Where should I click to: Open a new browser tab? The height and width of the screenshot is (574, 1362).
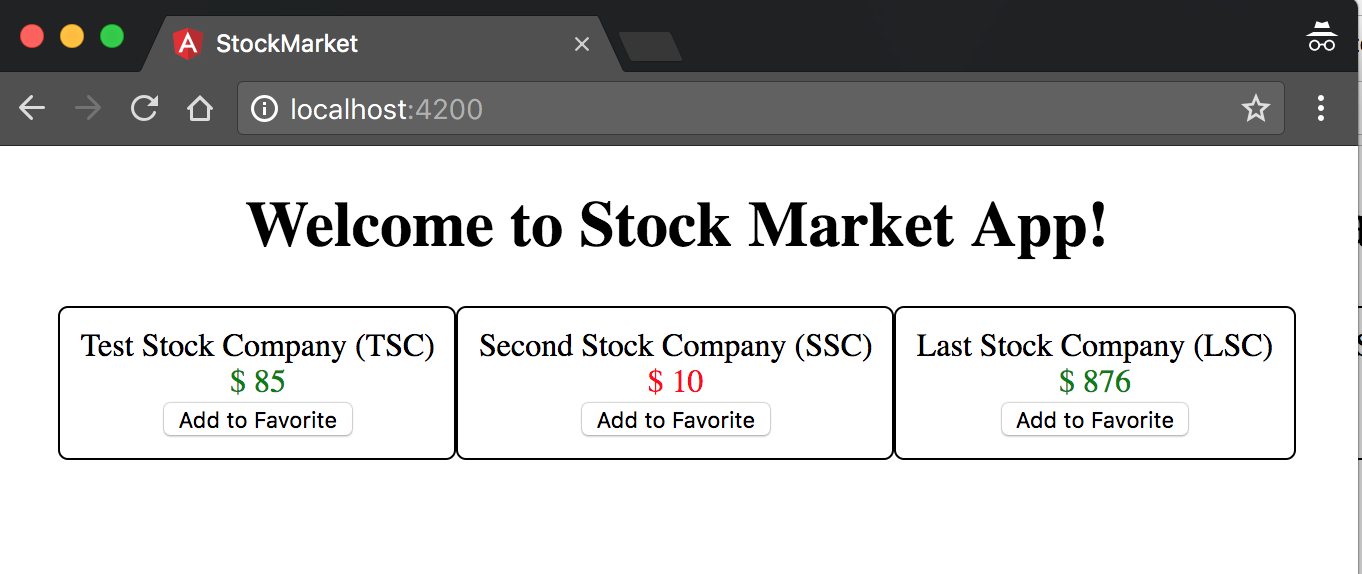[650, 46]
